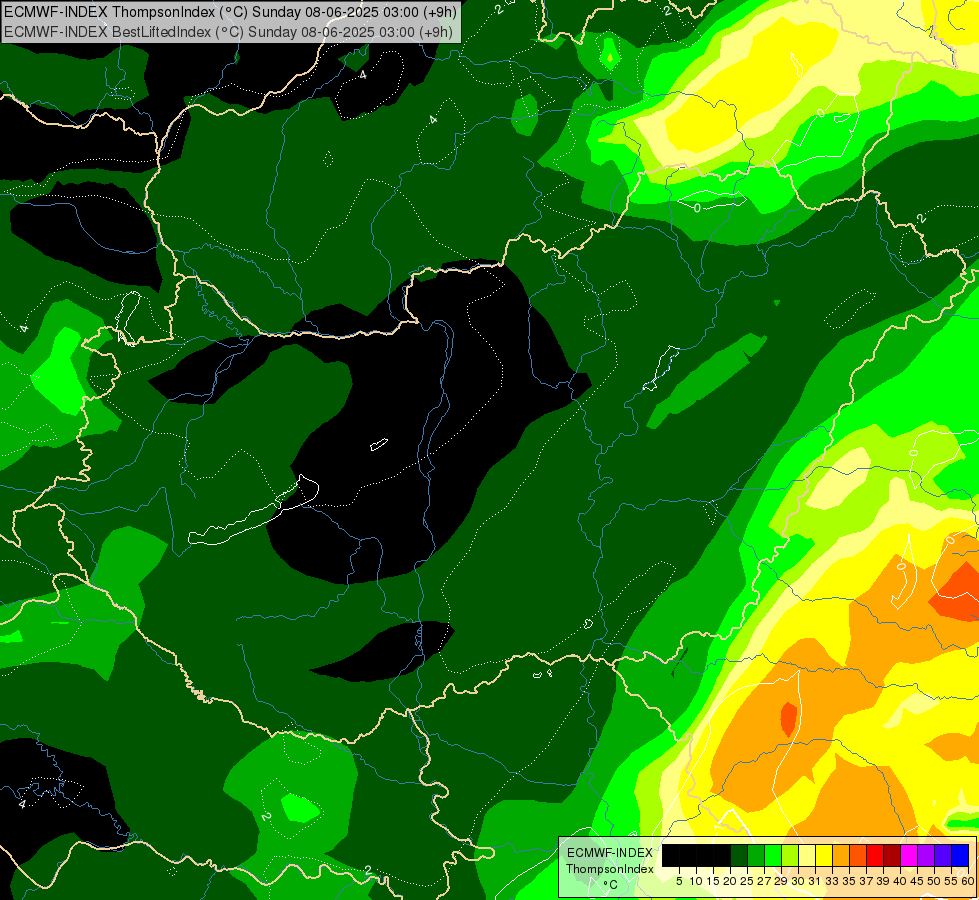Select the red-orange swatch between 35 and 37
979x900 pixels.
(858, 855)
